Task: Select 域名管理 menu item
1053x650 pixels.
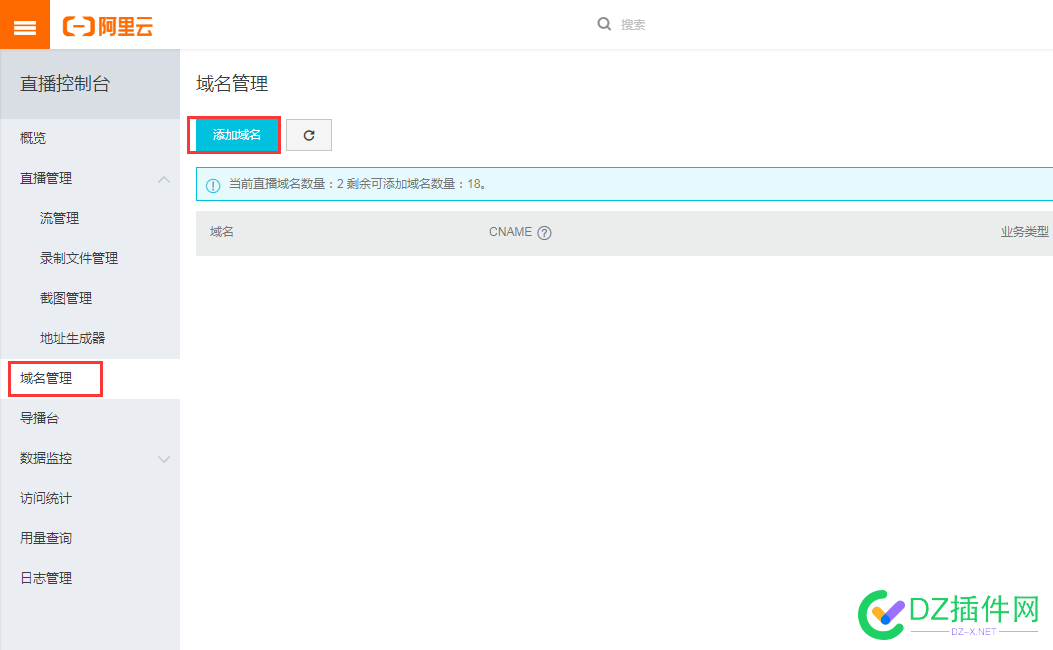Action: [46, 379]
